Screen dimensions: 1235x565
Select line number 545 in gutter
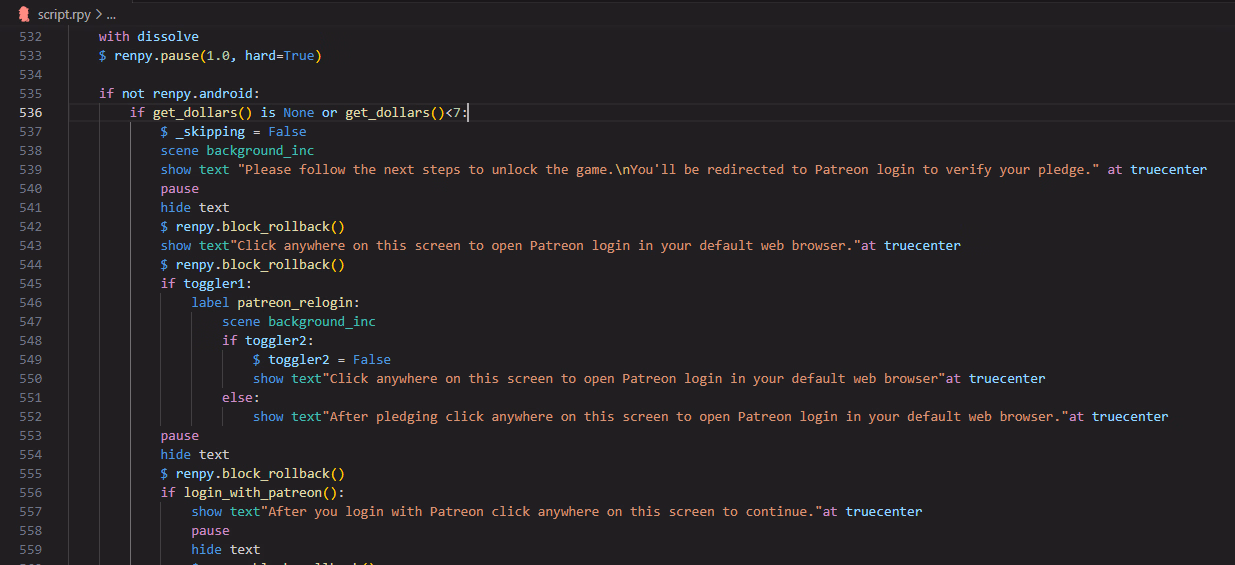(x=30, y=284)
